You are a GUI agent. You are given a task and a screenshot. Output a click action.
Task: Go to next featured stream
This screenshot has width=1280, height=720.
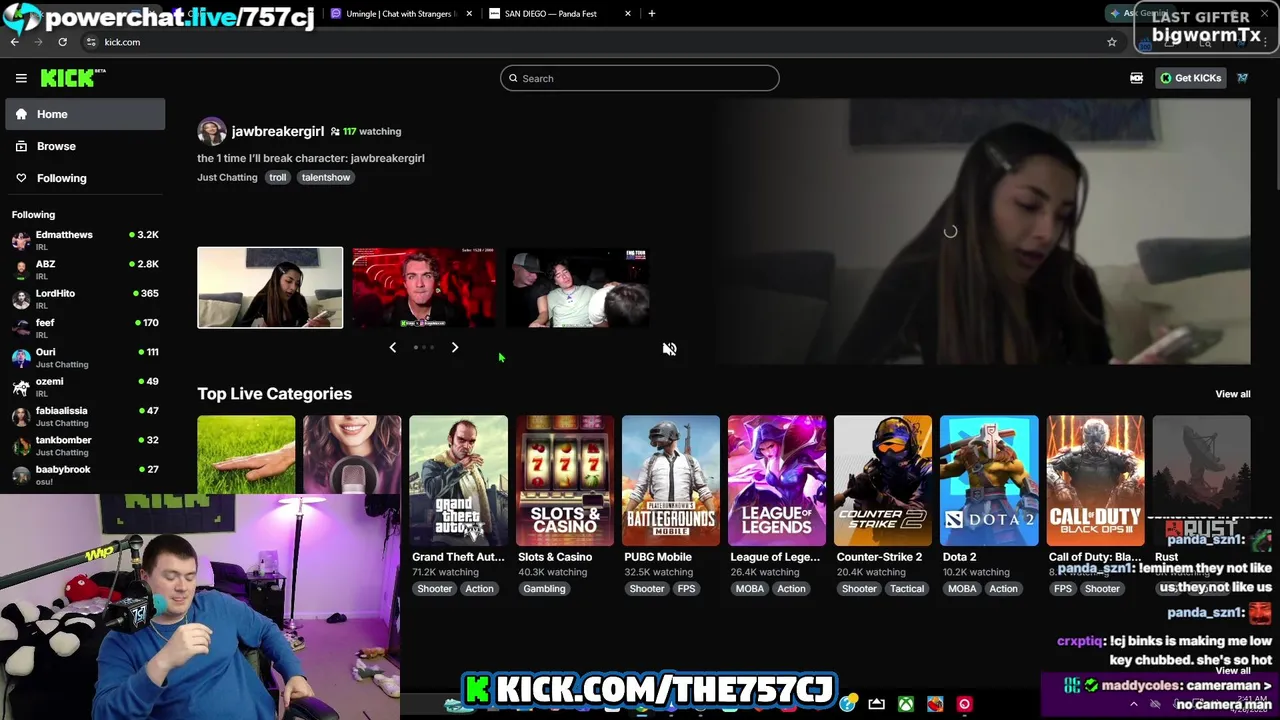coord(454,347)
